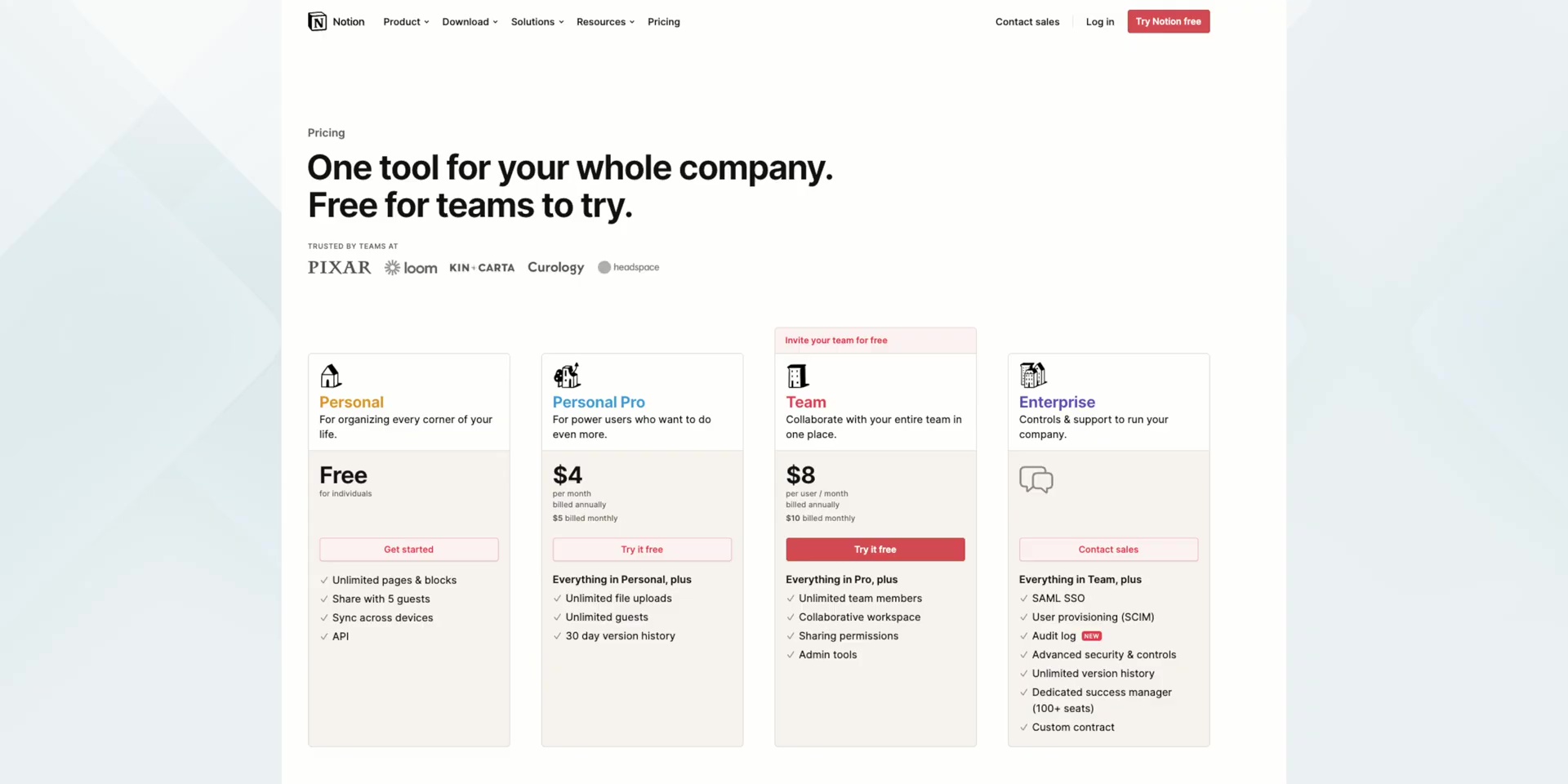Click Contact sales on Enterprise plan
The height and width of the screenshot is (784, 1568).
[x=1108, y=550]
